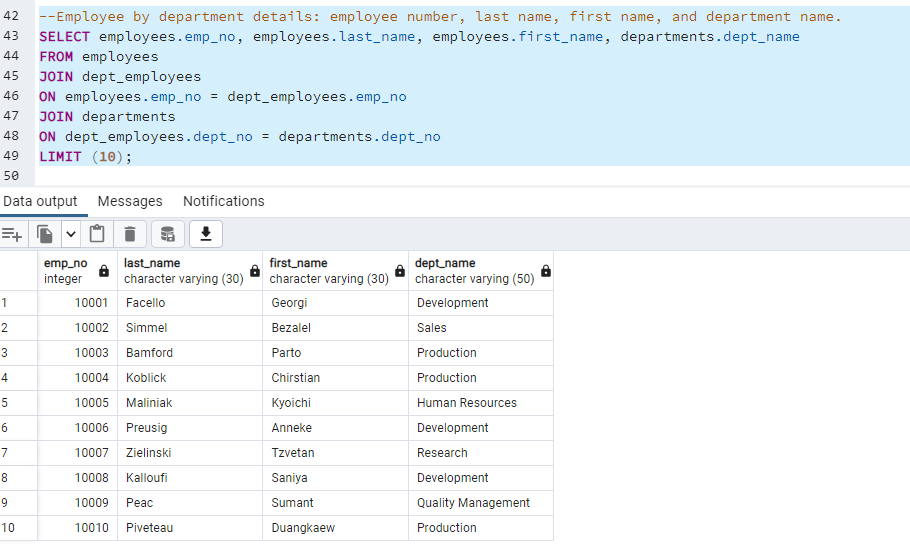910x548 pixels.
Task: Click the Paste clipboard icon
Action: click(97, 235)
